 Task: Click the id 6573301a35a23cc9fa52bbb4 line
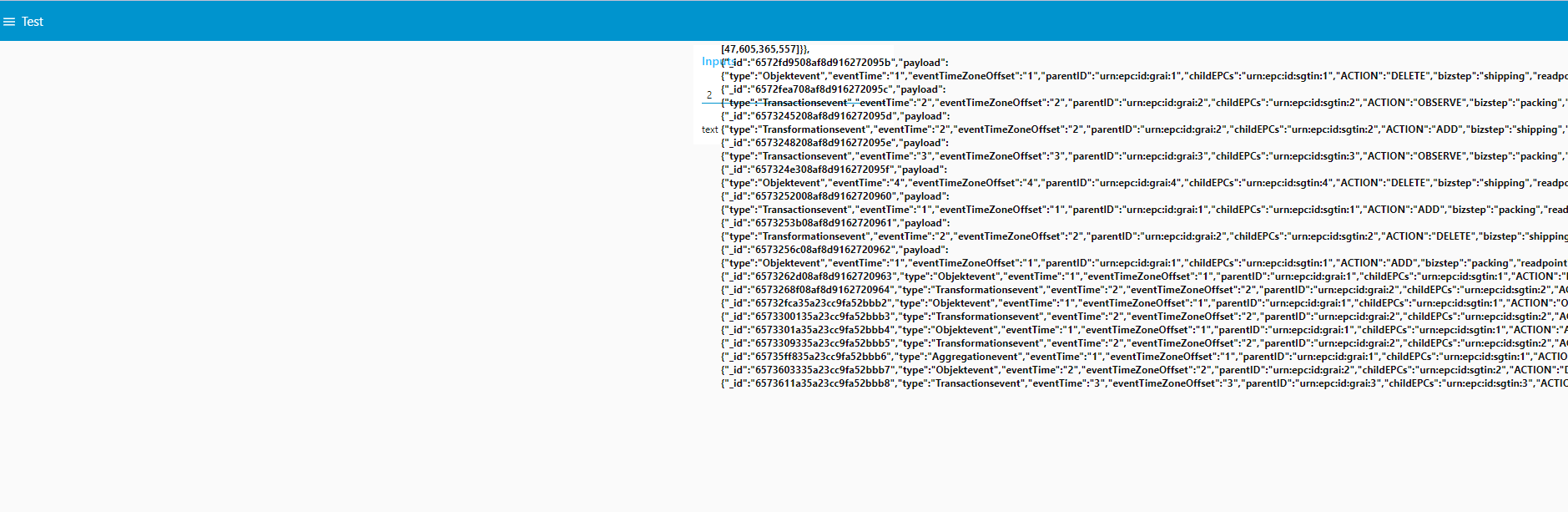[x=1144, y=330]
